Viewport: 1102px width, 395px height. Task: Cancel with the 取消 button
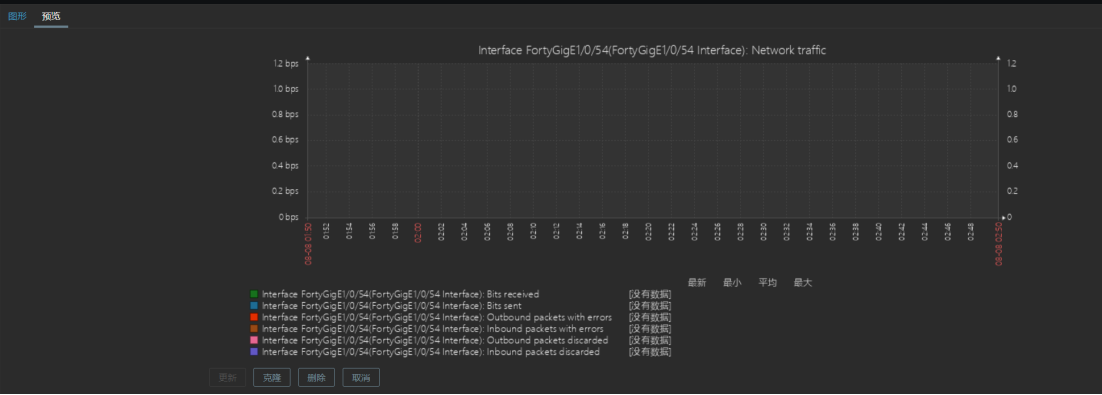(361, 377)
